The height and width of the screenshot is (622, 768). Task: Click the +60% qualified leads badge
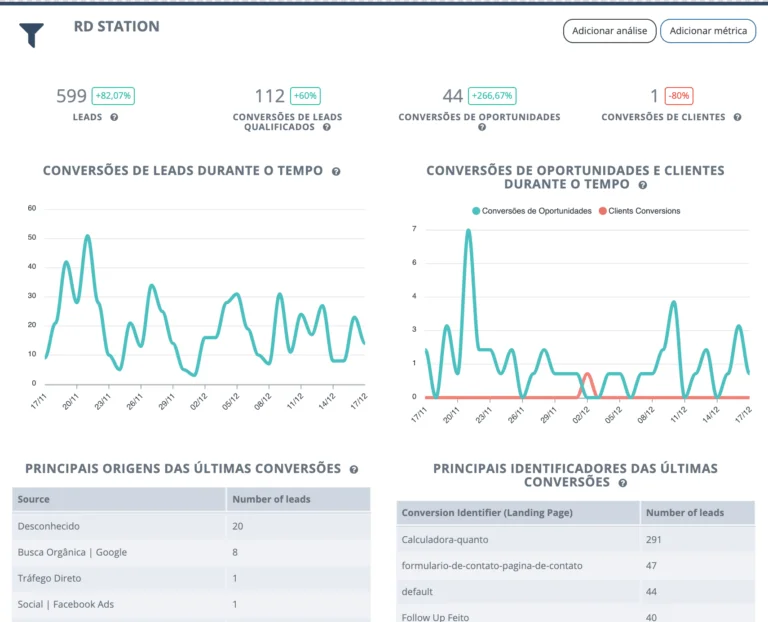305,96
